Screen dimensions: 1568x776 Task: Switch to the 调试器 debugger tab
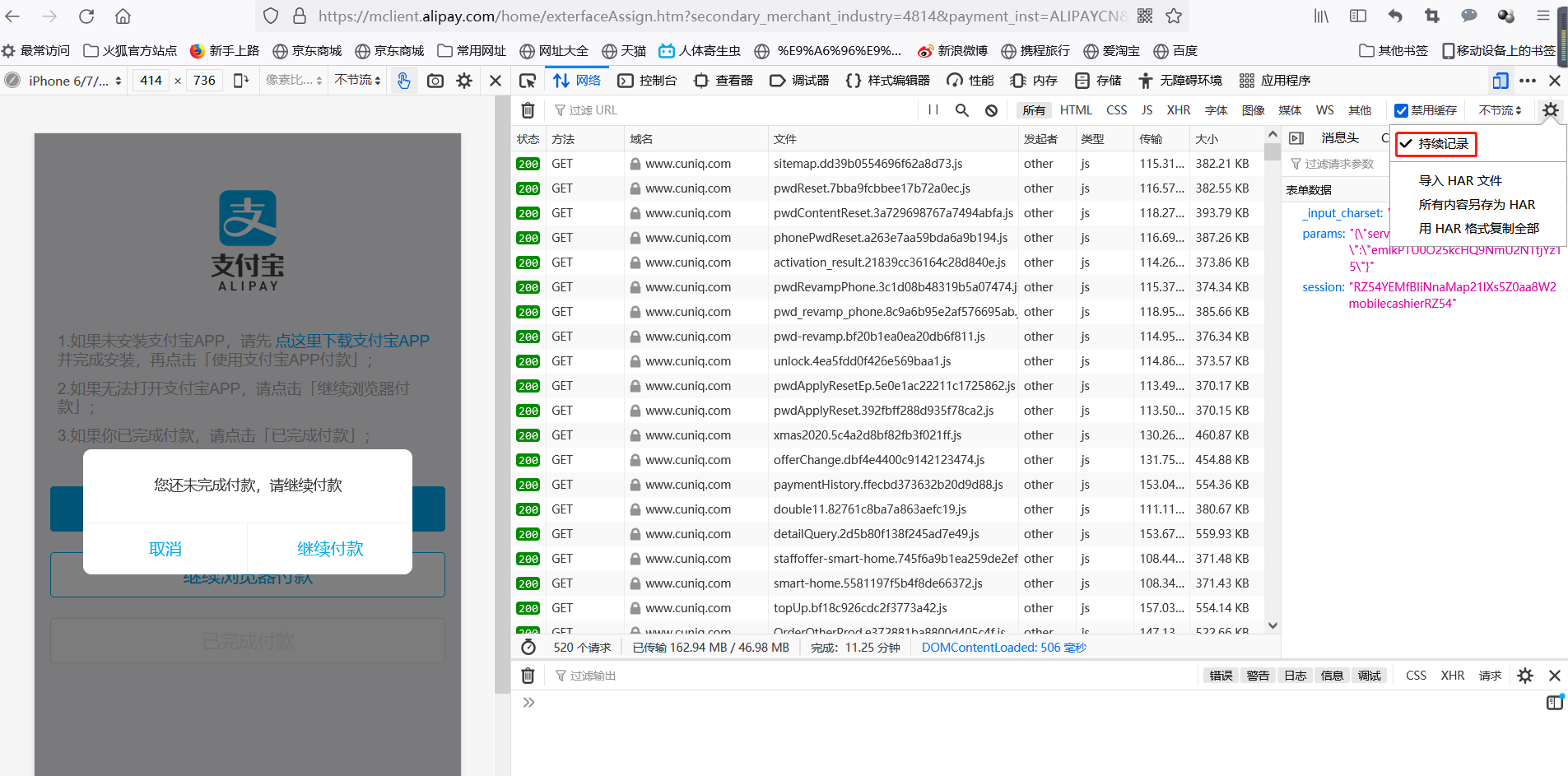pos(800,80)
